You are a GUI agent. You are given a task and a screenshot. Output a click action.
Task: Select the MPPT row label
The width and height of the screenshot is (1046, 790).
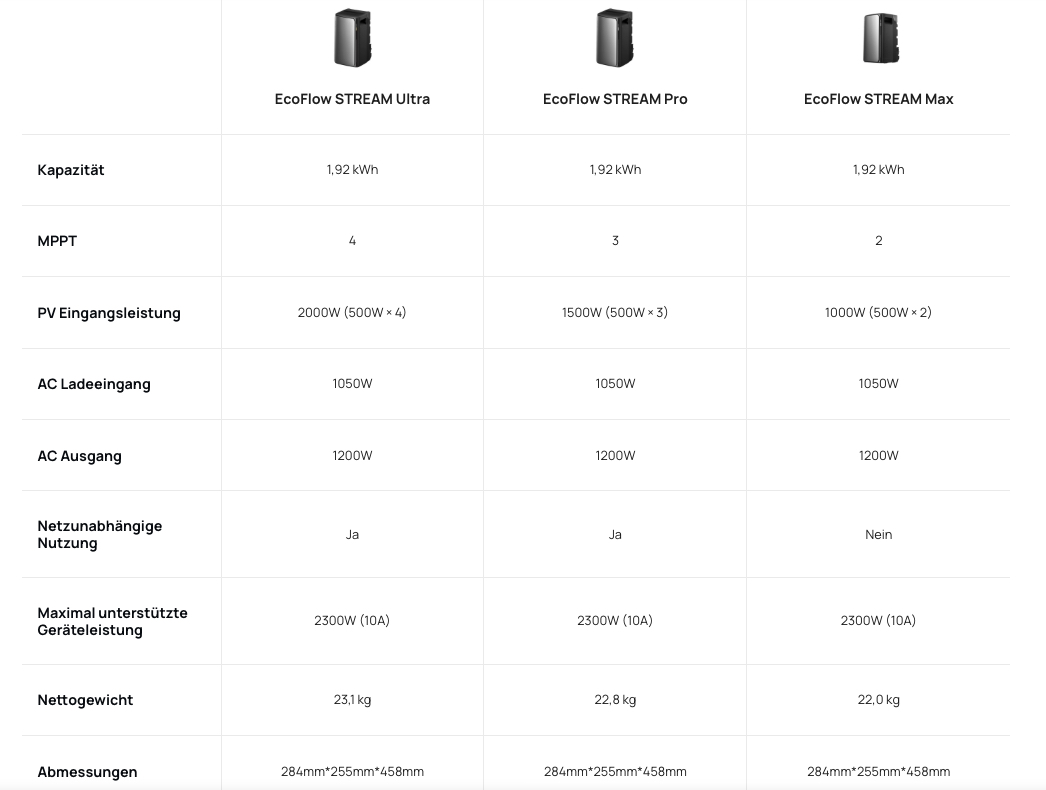tap(57, 241)
